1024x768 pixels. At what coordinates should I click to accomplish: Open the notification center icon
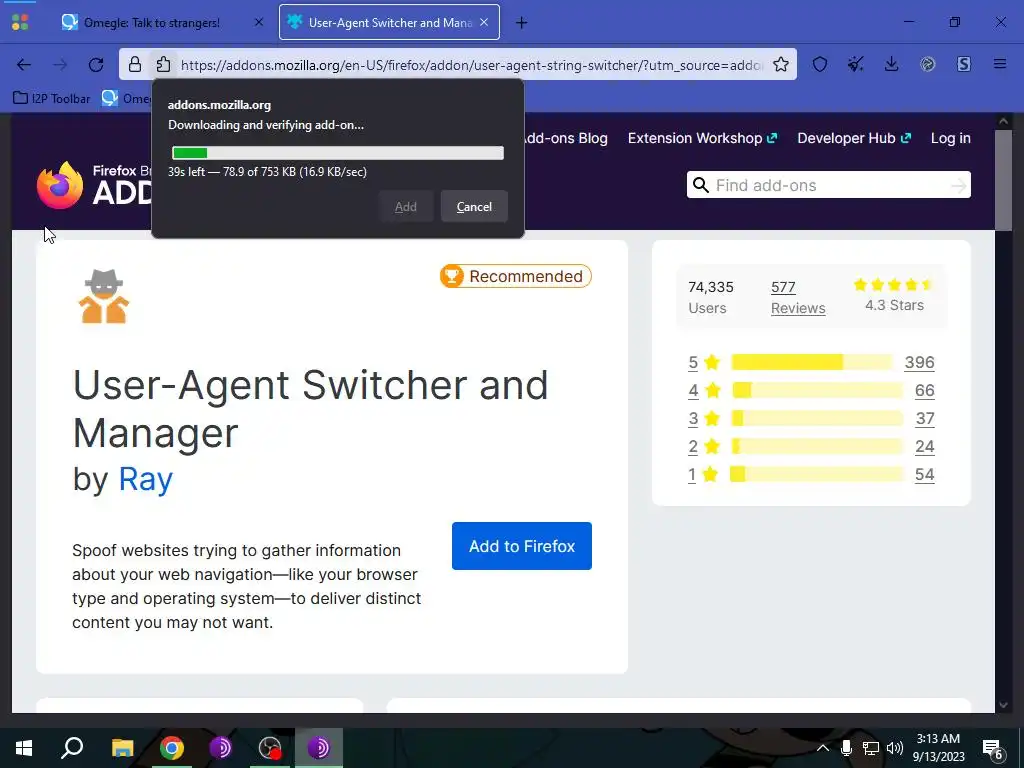click(993, 750)
